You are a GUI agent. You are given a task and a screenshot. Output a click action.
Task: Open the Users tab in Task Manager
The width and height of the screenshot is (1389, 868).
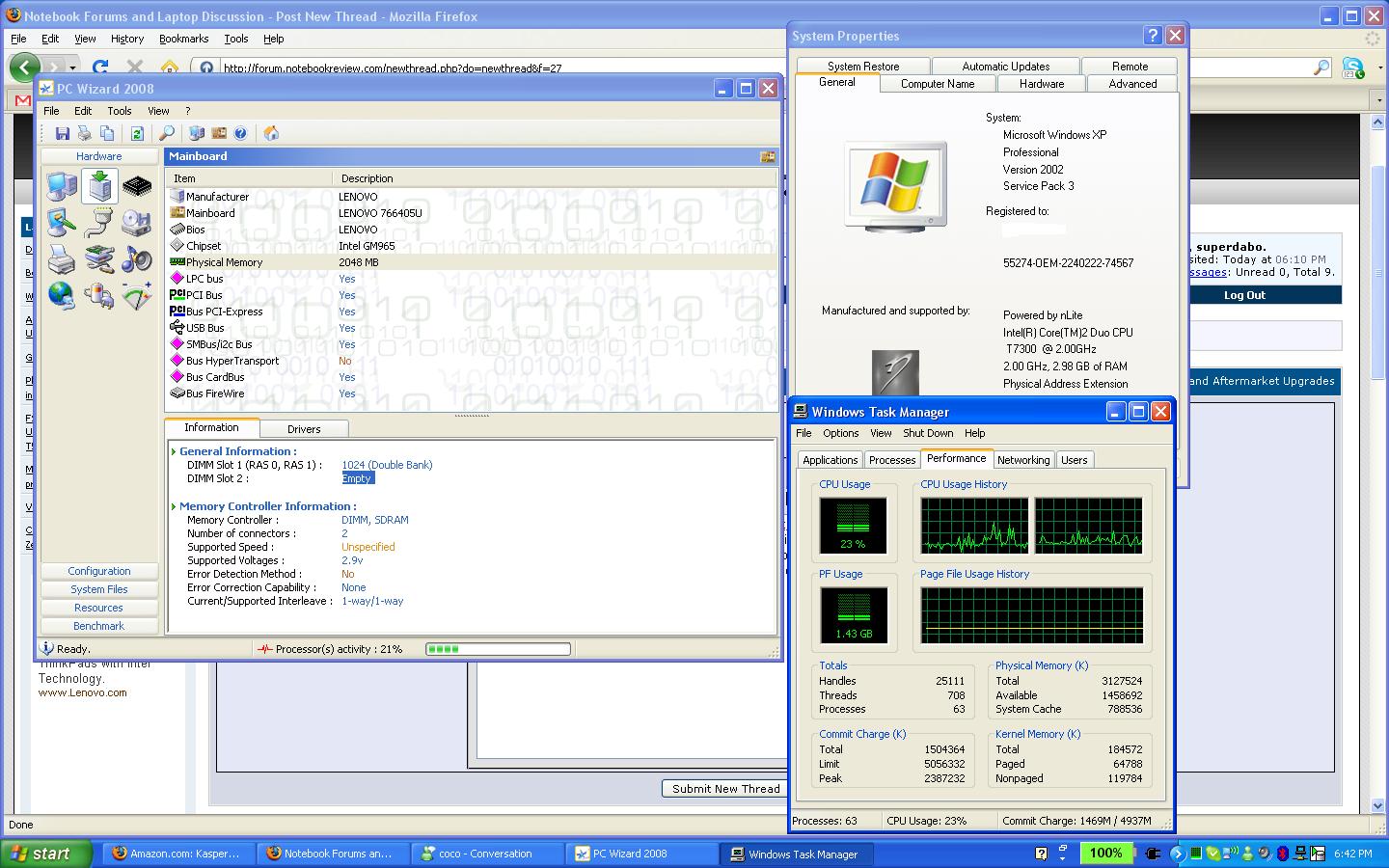point(1075,460)
